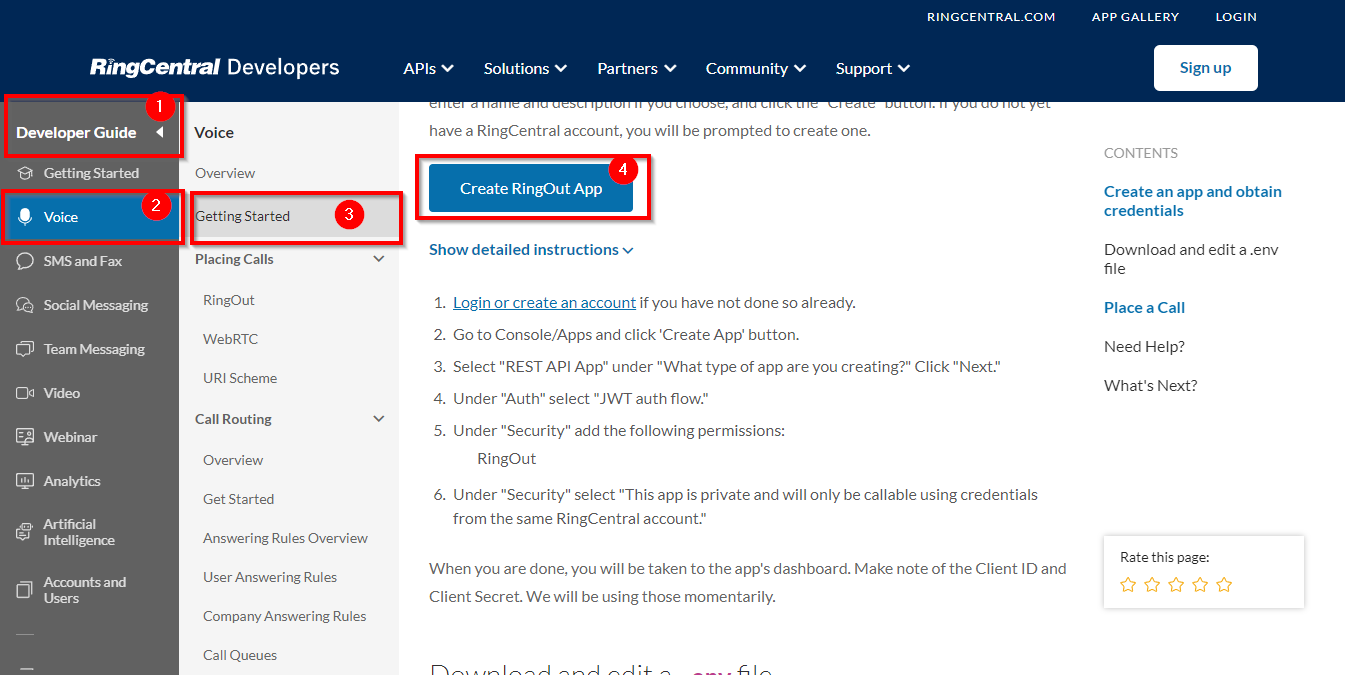Collapse the Call Routing section chevron

pyautogui.click(x=379, y=419)
